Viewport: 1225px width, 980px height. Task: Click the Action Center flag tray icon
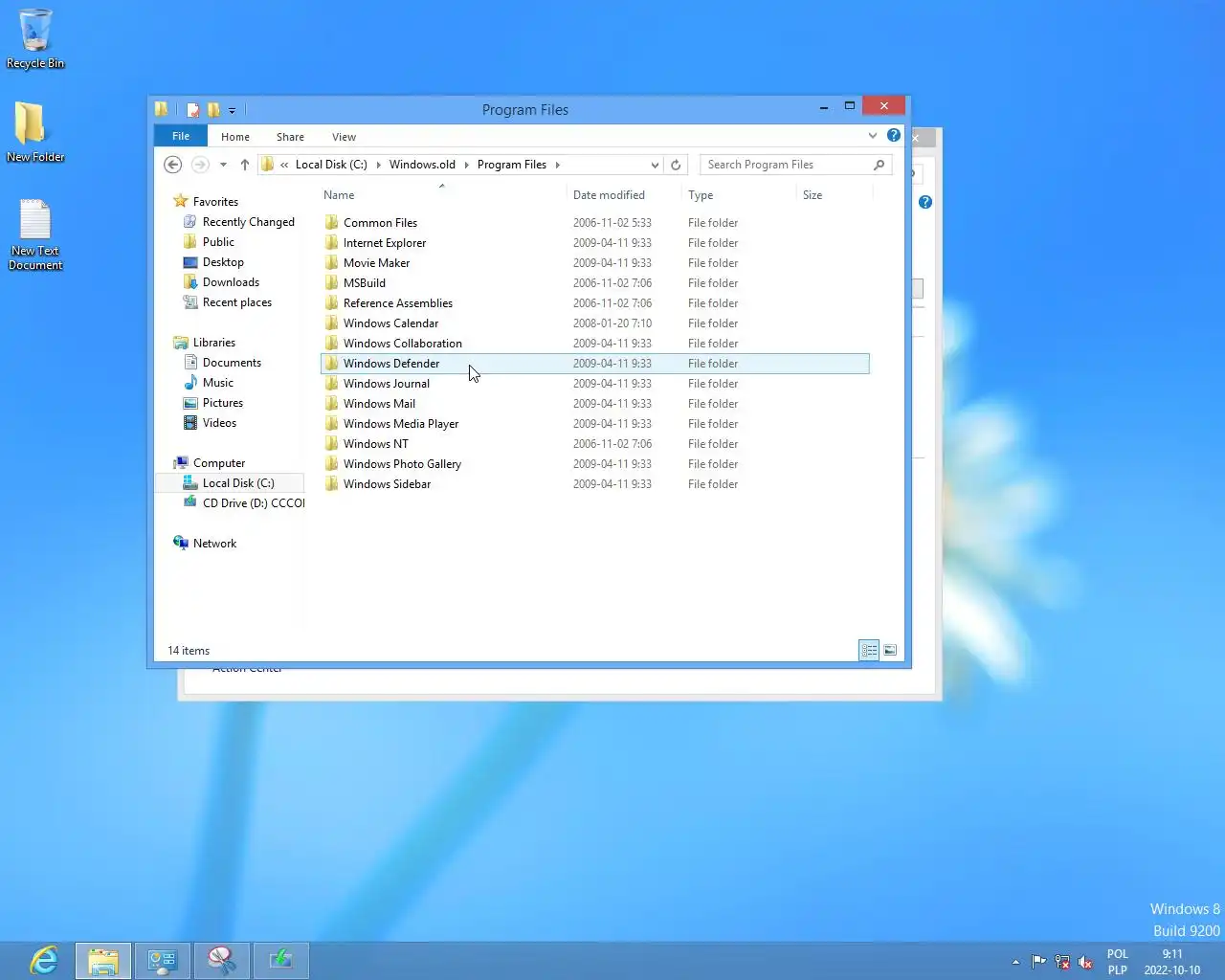pos(1038,962)
